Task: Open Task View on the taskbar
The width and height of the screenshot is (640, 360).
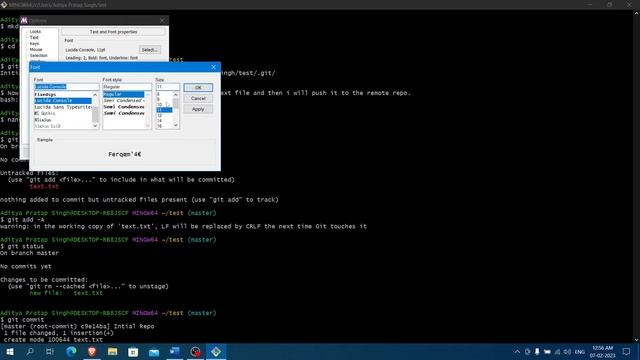Action: tap(50, 351)
